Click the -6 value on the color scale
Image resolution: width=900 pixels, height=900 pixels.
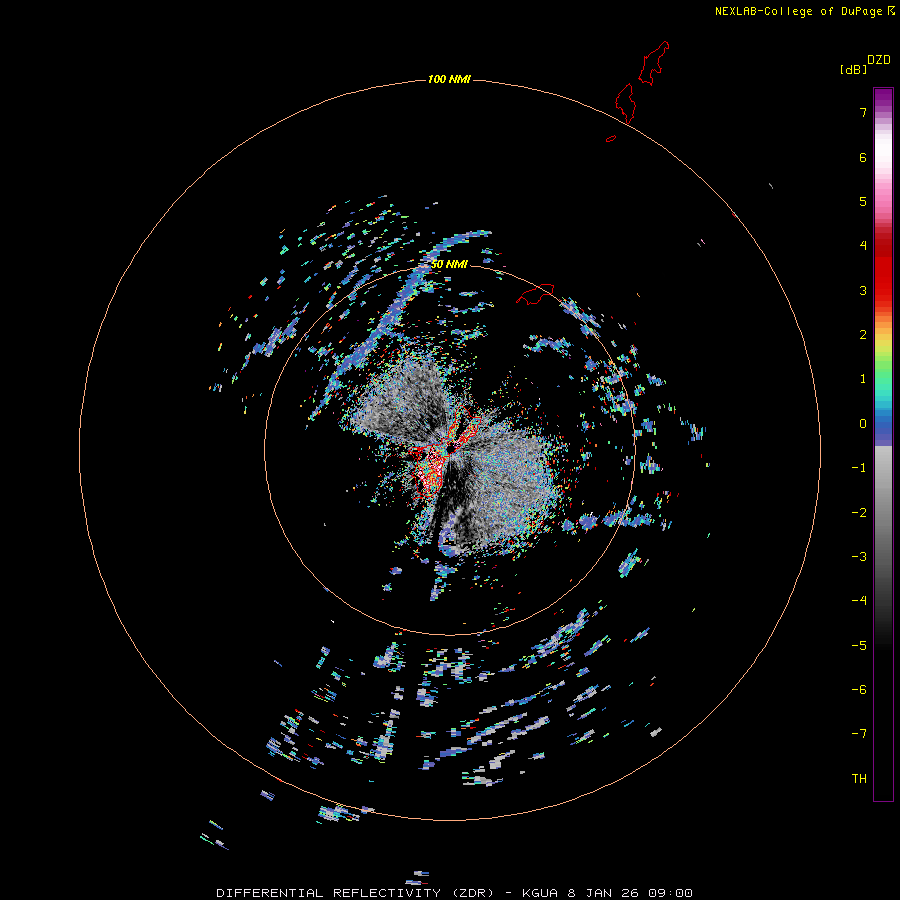click(859, 690)
